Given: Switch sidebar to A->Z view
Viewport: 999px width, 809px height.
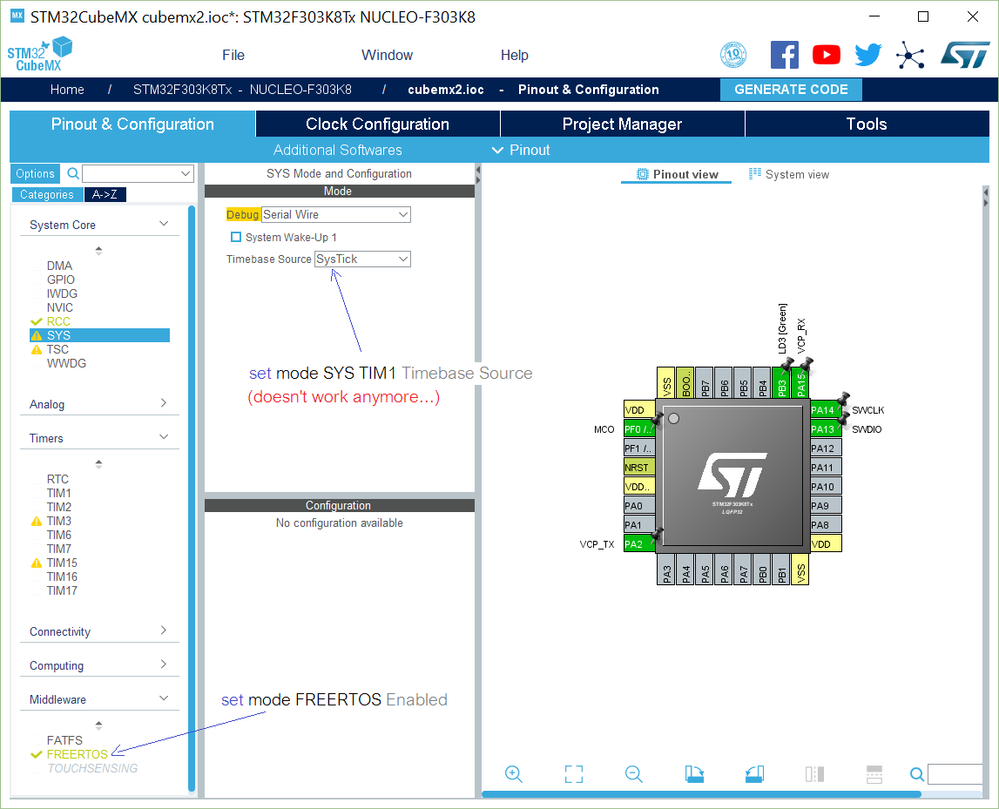Looking at the screenshot, I should [x=104, y=194].
